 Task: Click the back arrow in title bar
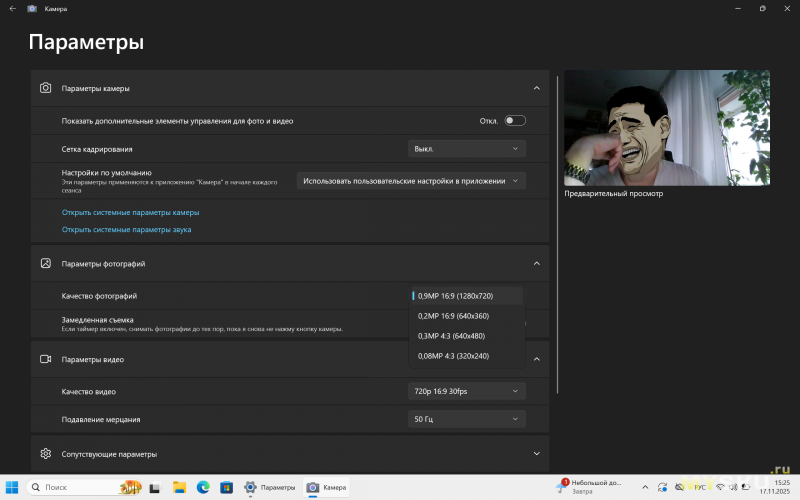pyautogui.click(x=12, y=8)
